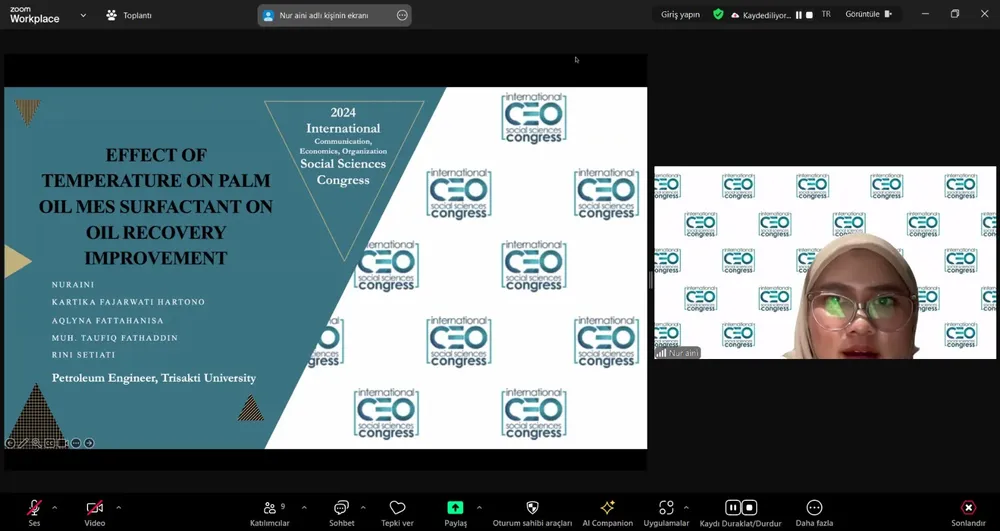Click the Giriş yapın sign-in button
This screenshot has height=531, width=1000.
(x=680, y=15)
